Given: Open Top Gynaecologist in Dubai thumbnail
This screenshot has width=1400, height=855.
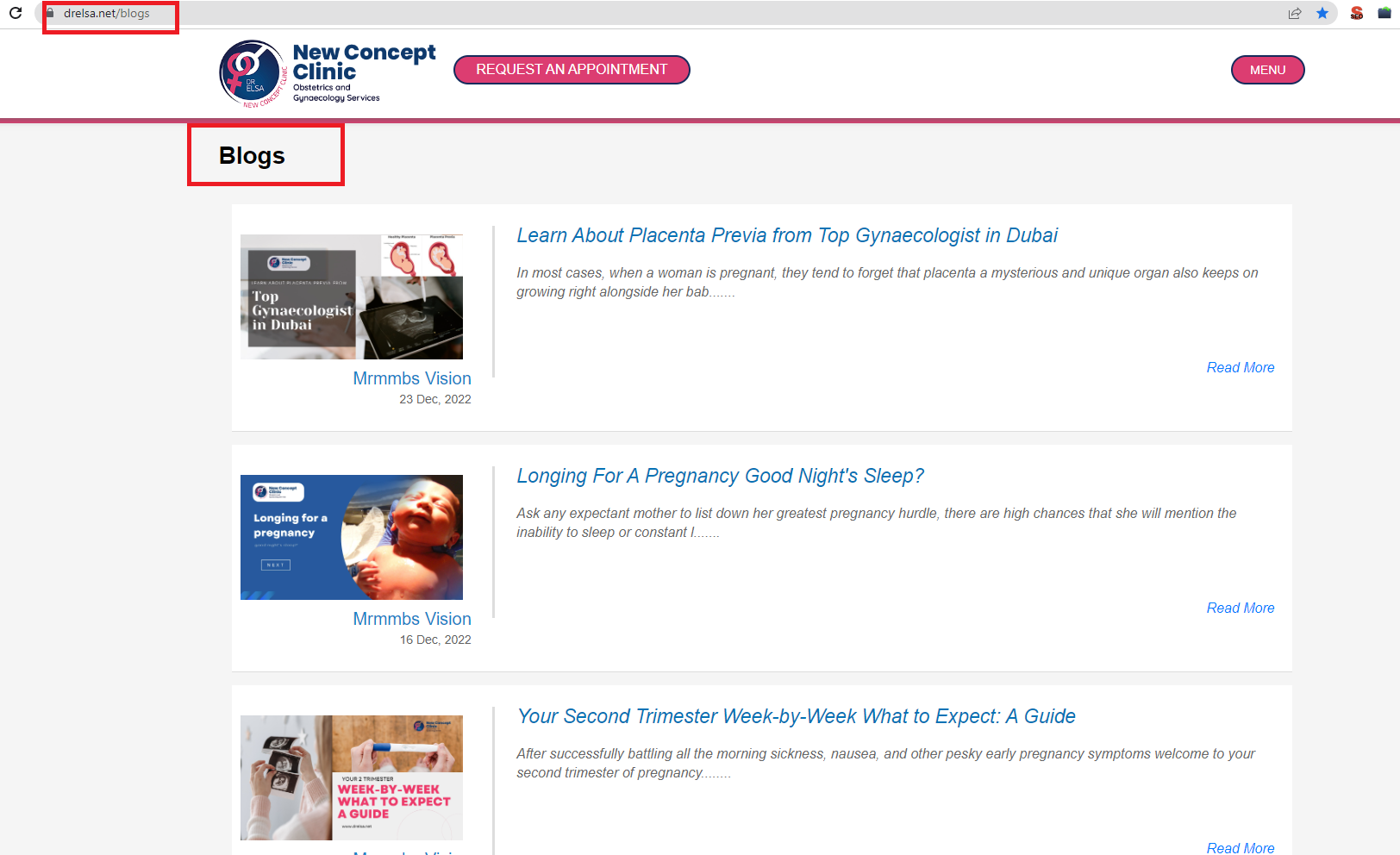Looking at the screenshot, I should click(x=352, y=296).
